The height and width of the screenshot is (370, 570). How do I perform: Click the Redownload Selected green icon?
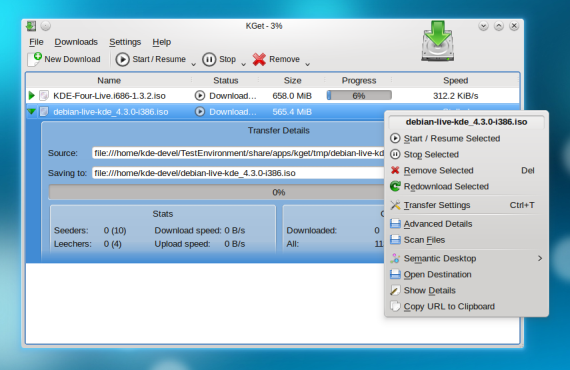[x=395, y=186]
